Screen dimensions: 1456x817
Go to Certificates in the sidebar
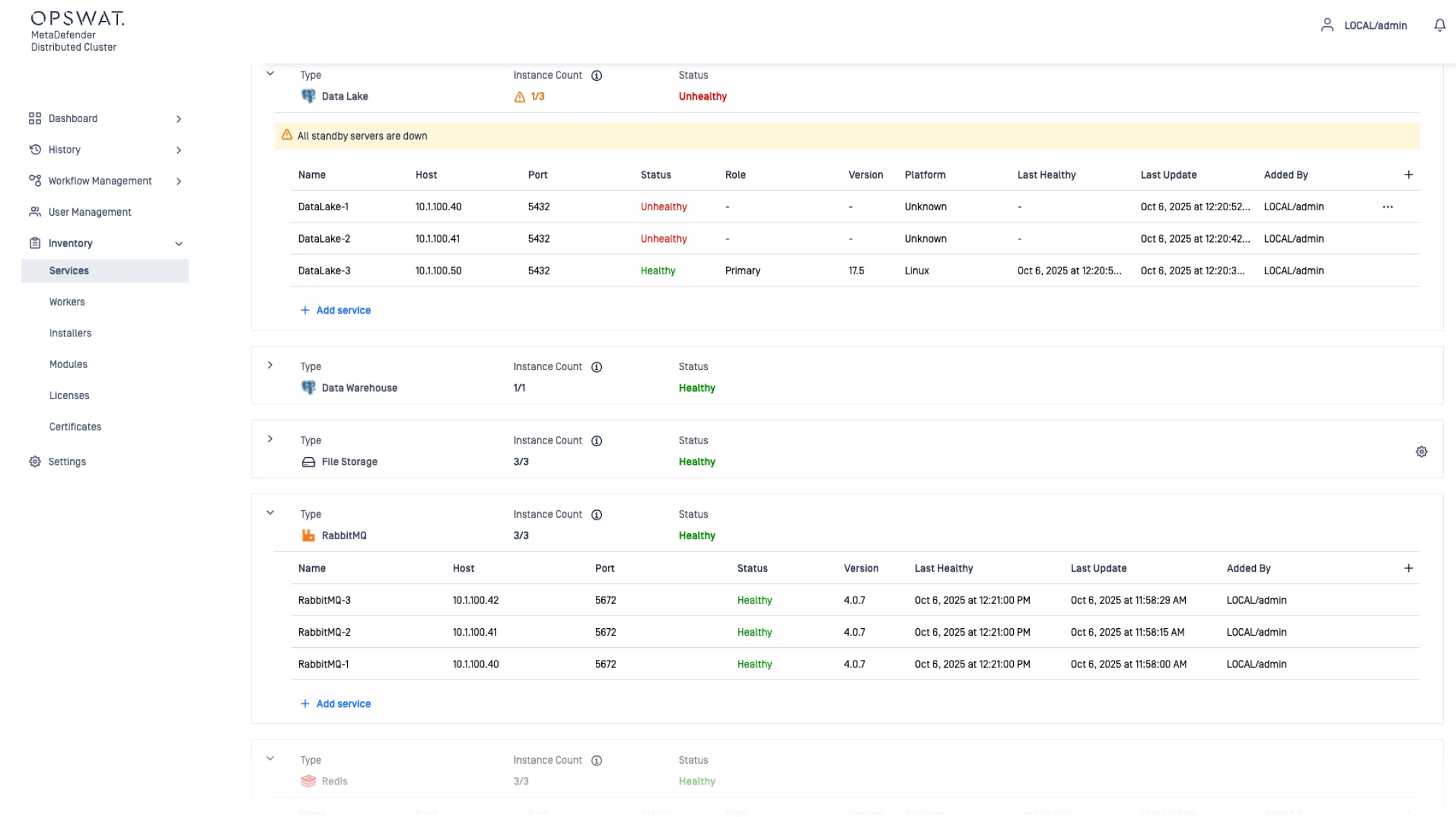(x=75, y=427)
